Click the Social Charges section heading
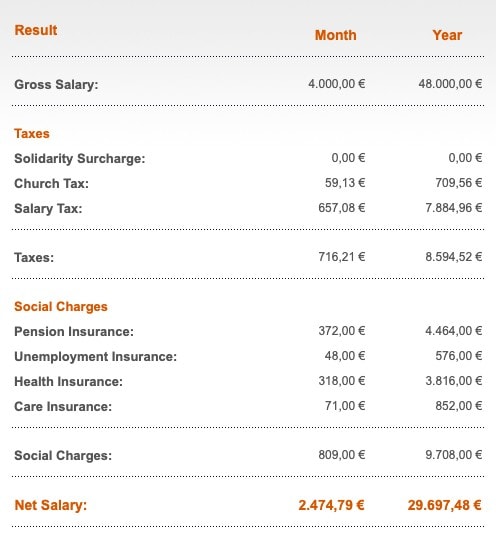This screenshot has width=496, height=541. pos(61,307)
